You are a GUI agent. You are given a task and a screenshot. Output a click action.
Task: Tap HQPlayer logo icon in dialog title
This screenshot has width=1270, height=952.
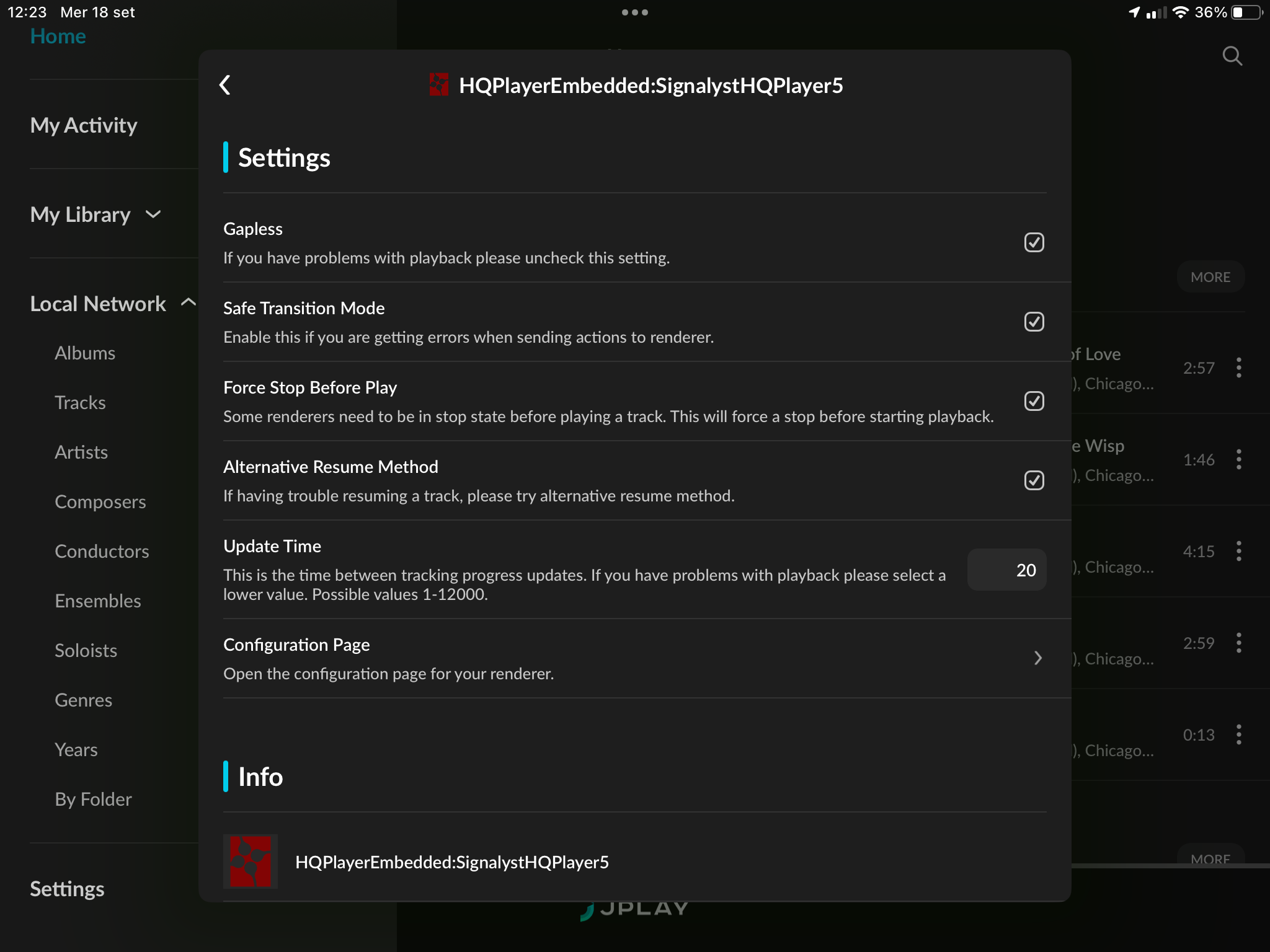(x=439, y=85)
